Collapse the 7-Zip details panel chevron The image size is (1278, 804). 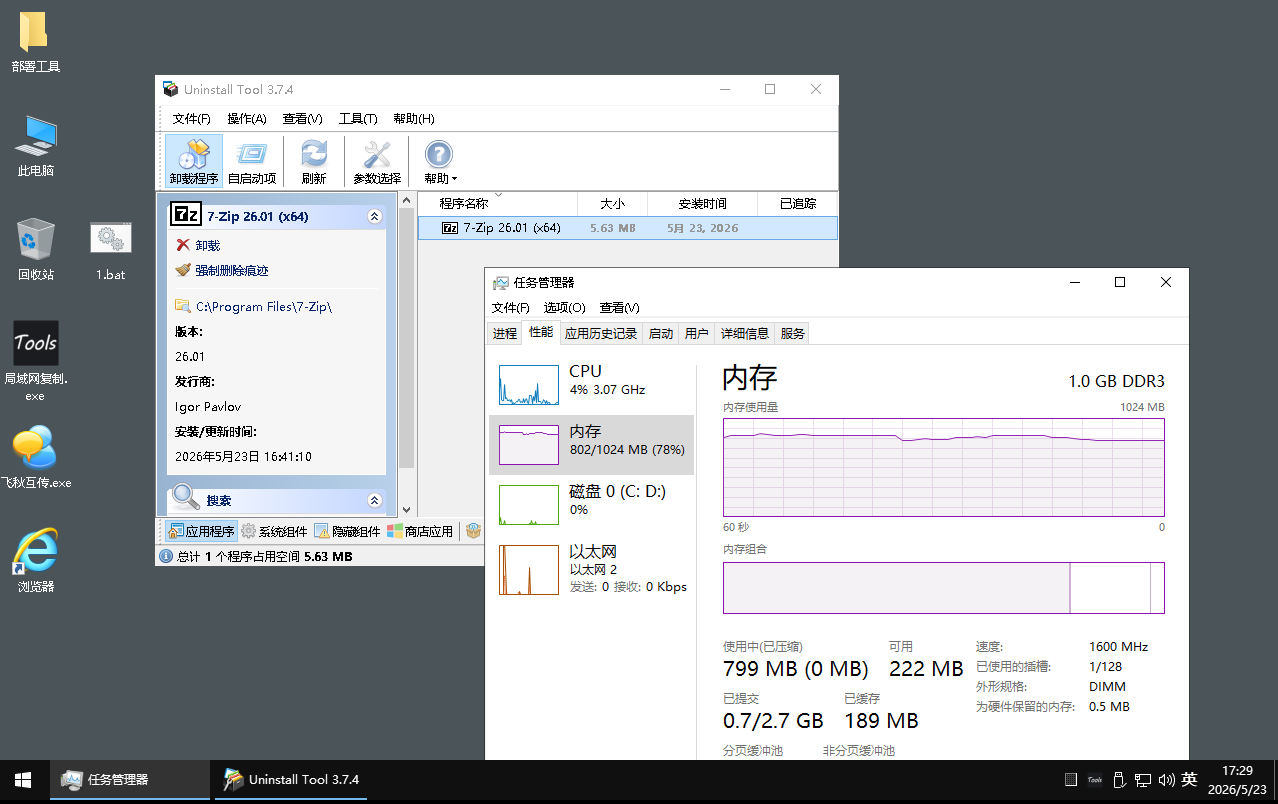point(375,216)
